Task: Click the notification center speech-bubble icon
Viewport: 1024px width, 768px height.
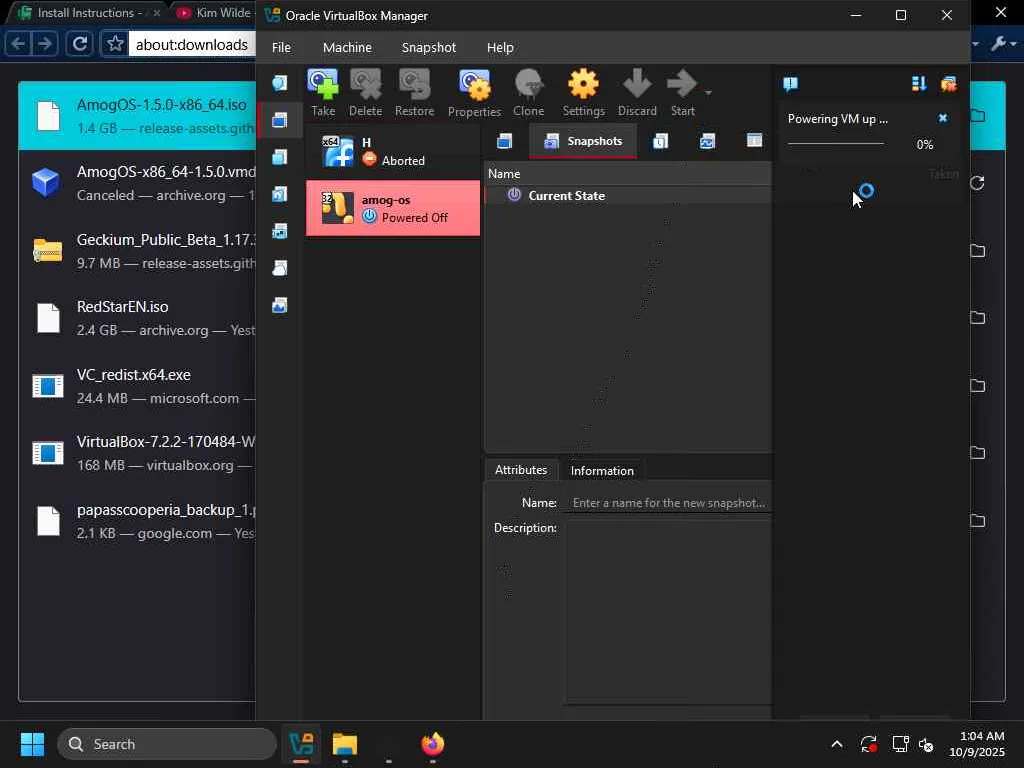Action: pyautogui.click(x=790, y=84)
